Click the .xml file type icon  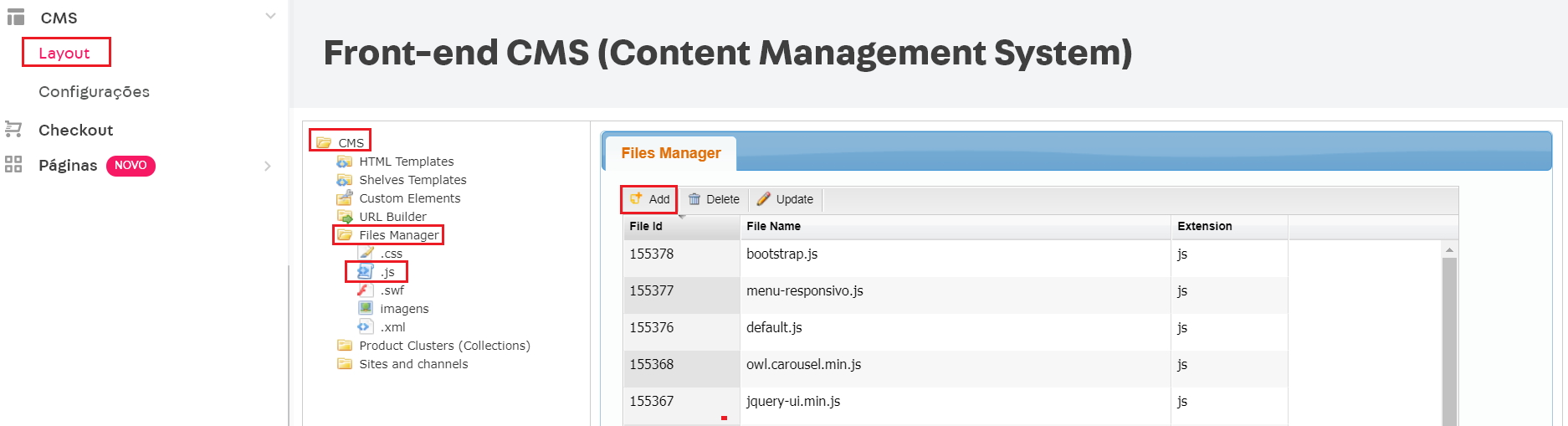click(x=366, y=327)
